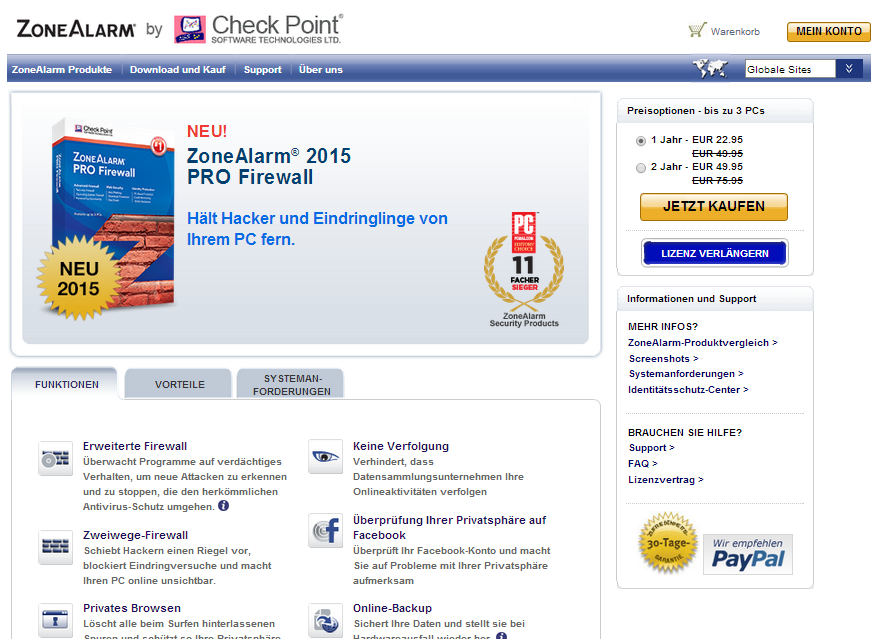Click the Online-Backup heading
This screenshot has width=879, height=639.
(392, 608)
